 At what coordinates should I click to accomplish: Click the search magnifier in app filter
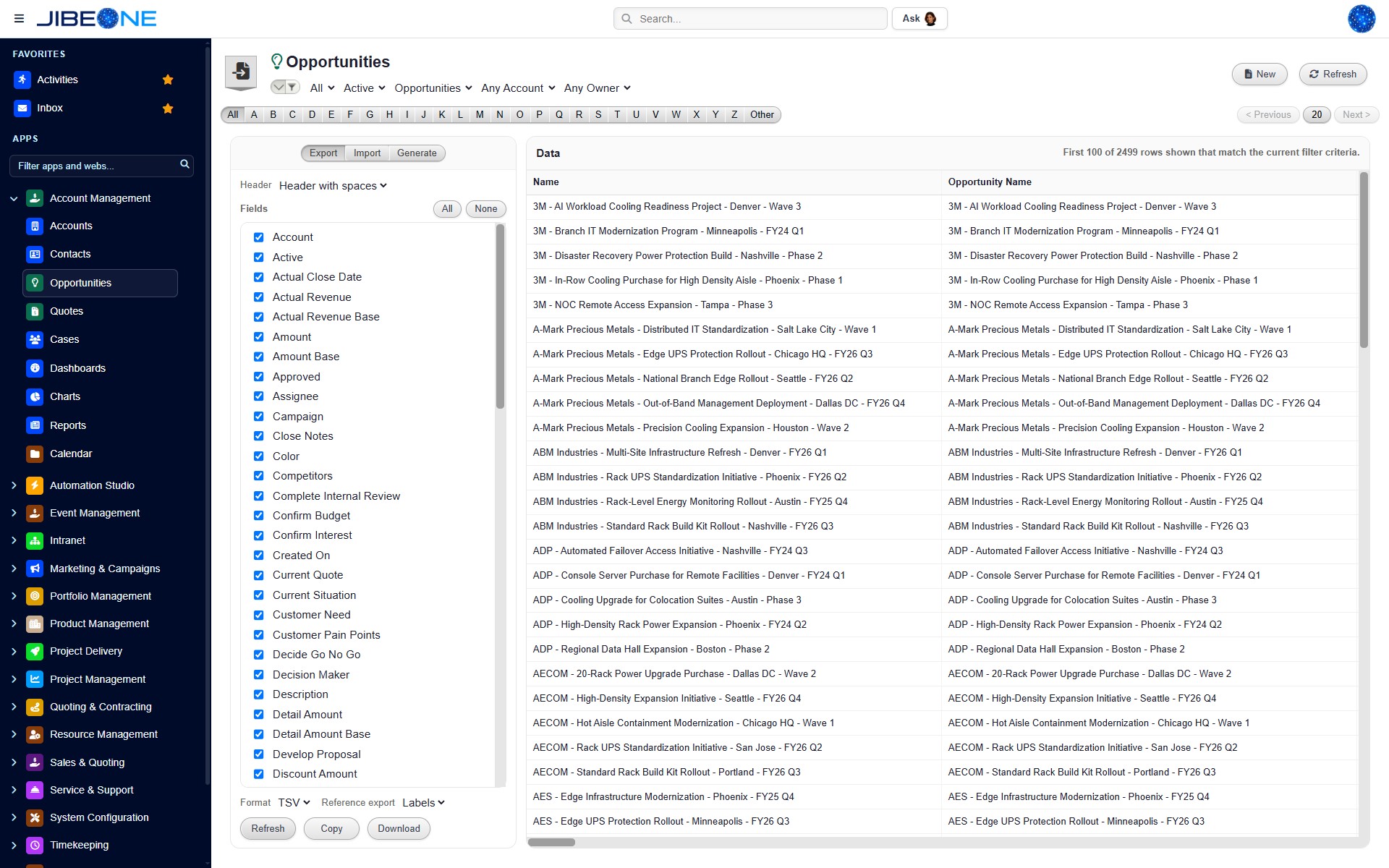[184, 165]
